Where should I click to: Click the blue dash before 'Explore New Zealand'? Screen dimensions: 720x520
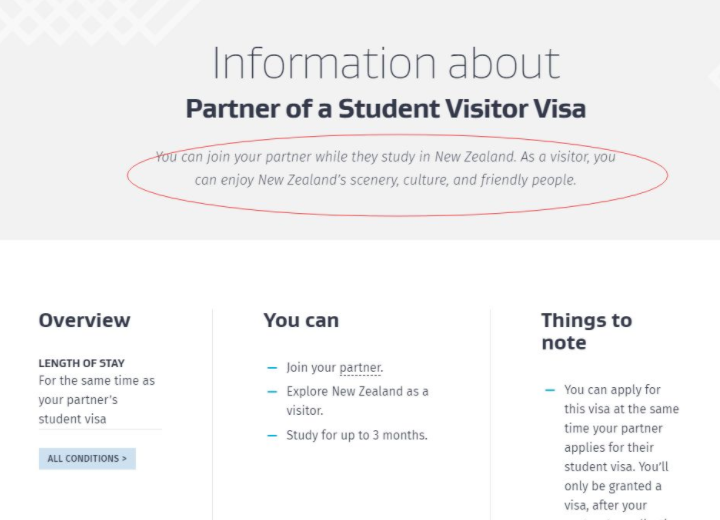(x=272, y=392)
